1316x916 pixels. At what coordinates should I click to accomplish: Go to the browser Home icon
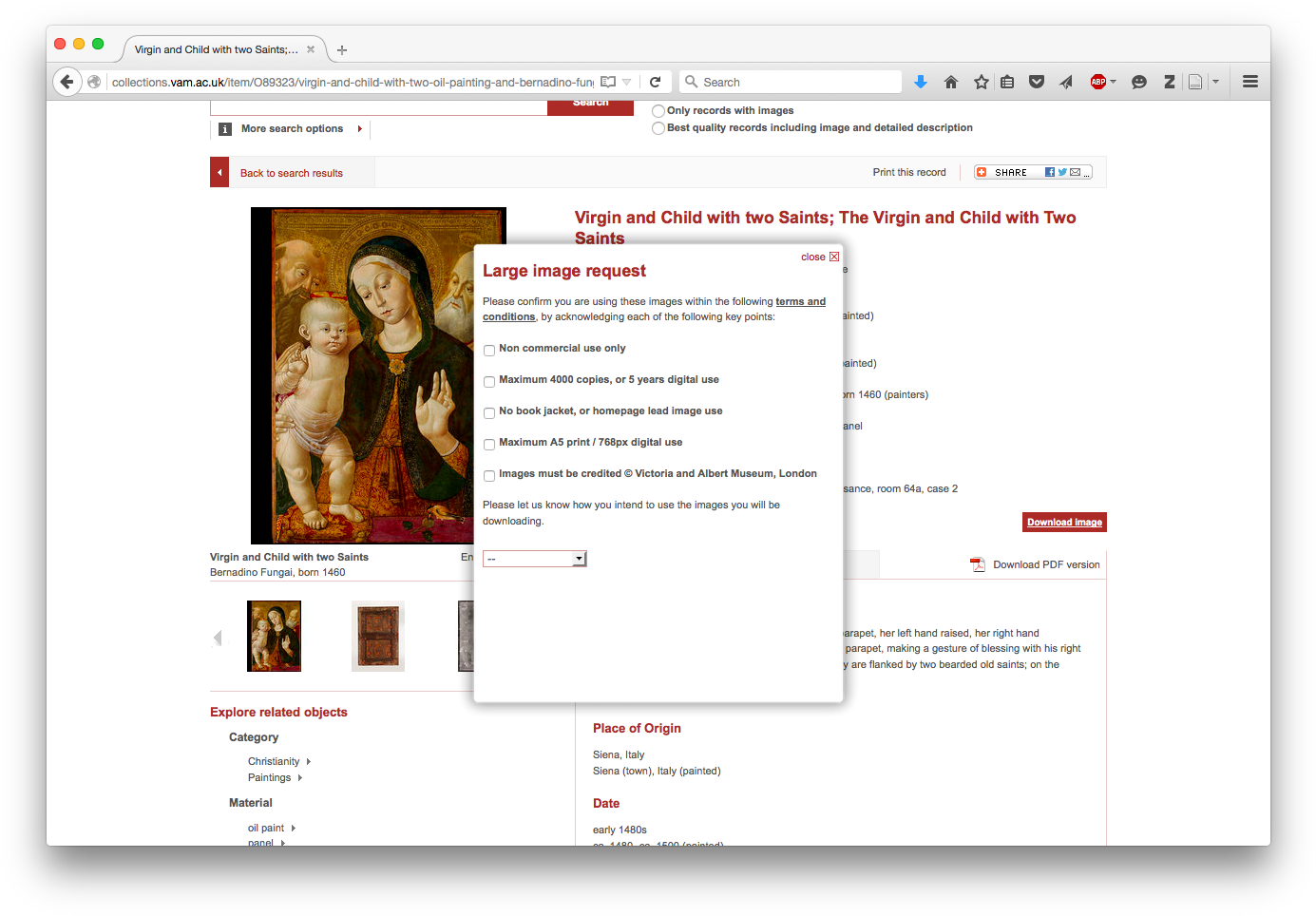coord(951,82)
